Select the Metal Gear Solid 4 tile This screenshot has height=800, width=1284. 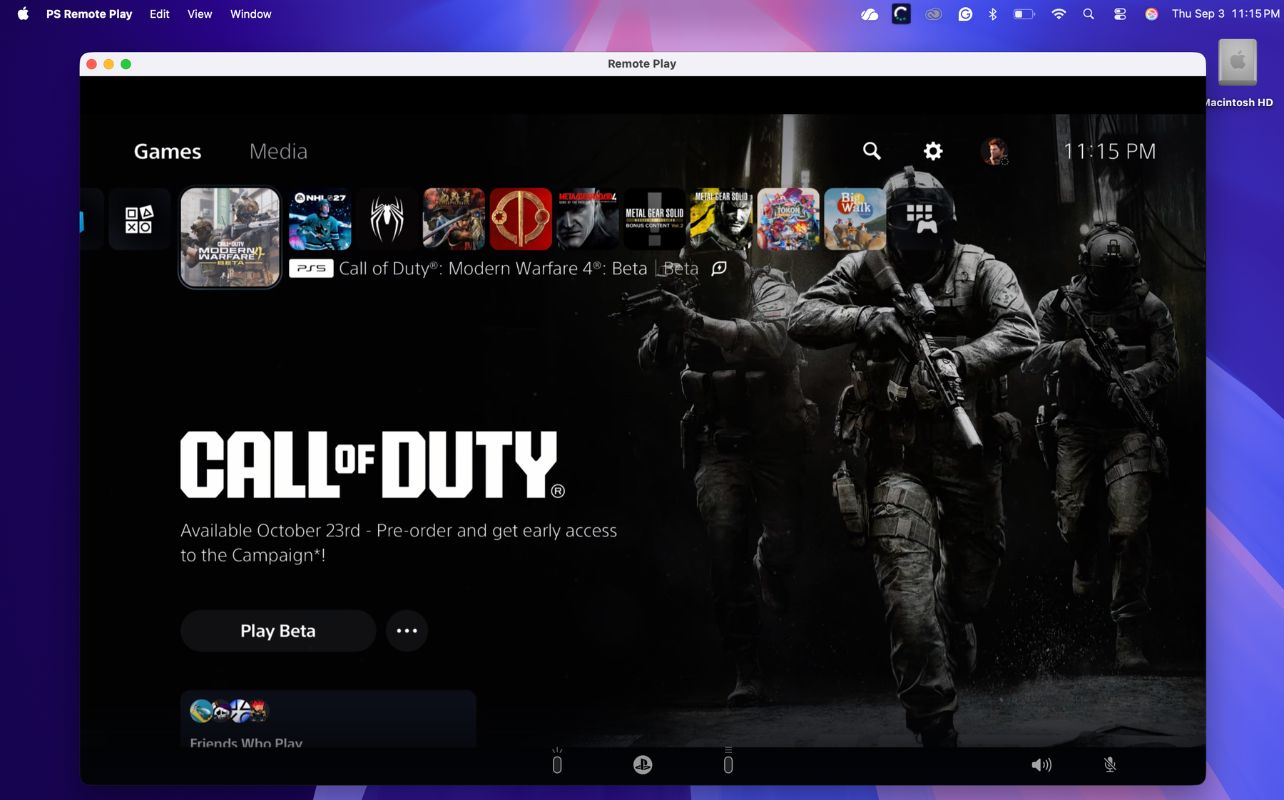click(x=588, y=219)
